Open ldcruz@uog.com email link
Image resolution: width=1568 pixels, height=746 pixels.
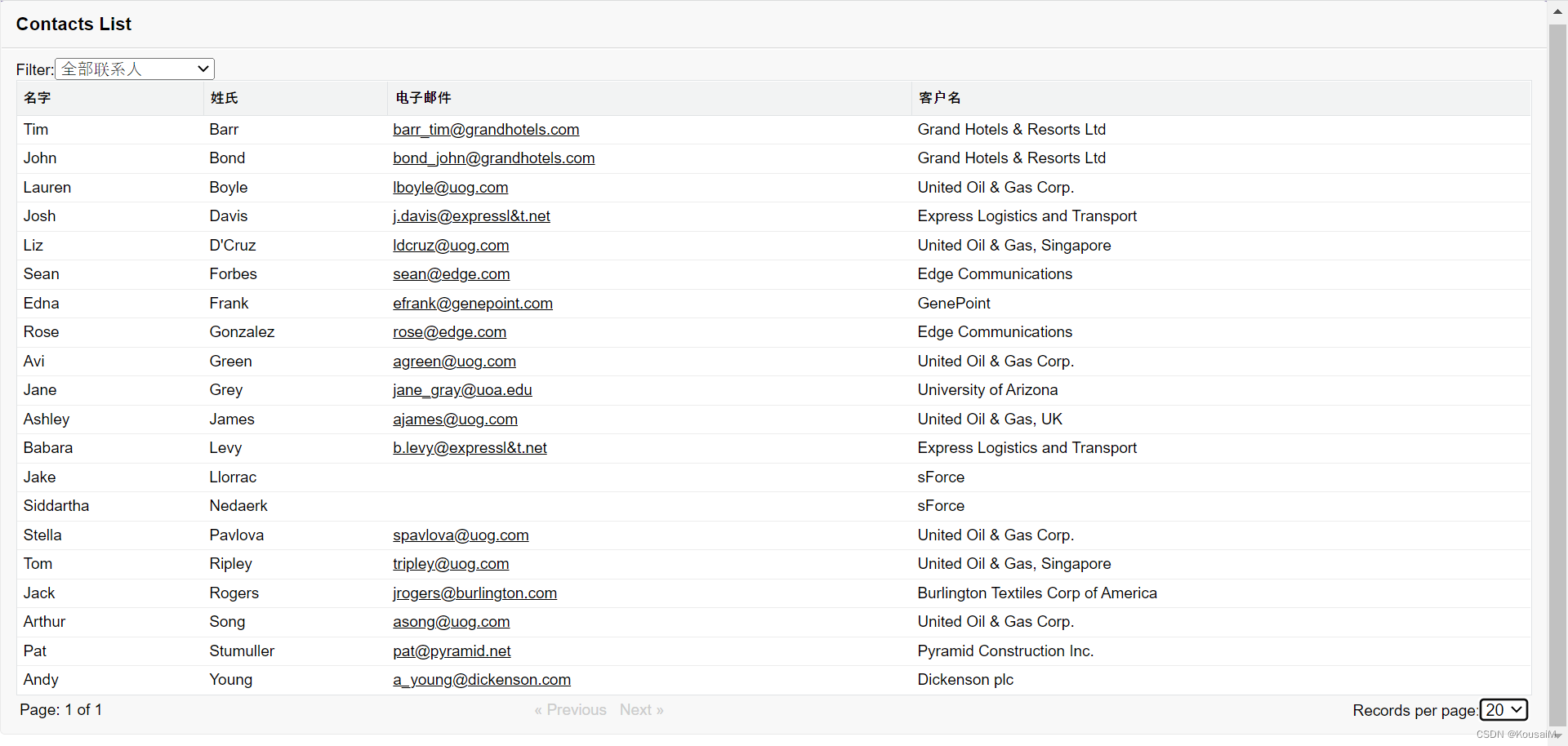point(450,245)
